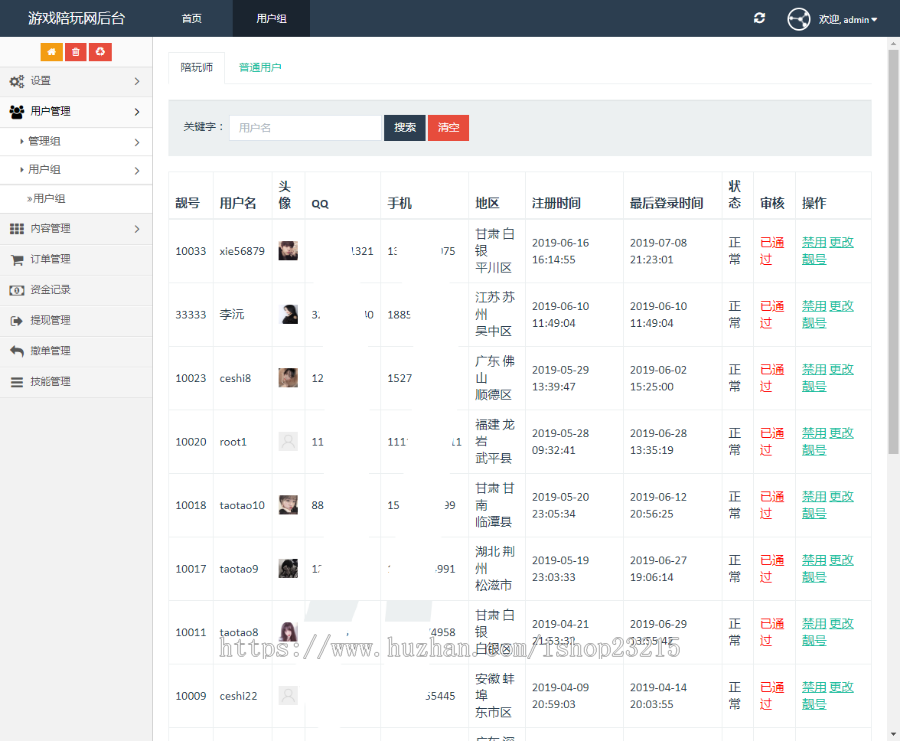The height and width of the screenshot is (741, 900).
Task: Click 禁用 link for user xie56879
Action: [x=814, y=242]
